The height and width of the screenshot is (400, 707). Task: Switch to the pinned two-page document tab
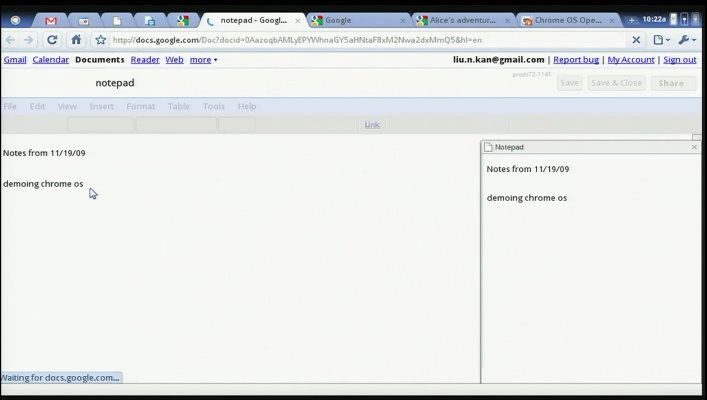coord(150,21)
